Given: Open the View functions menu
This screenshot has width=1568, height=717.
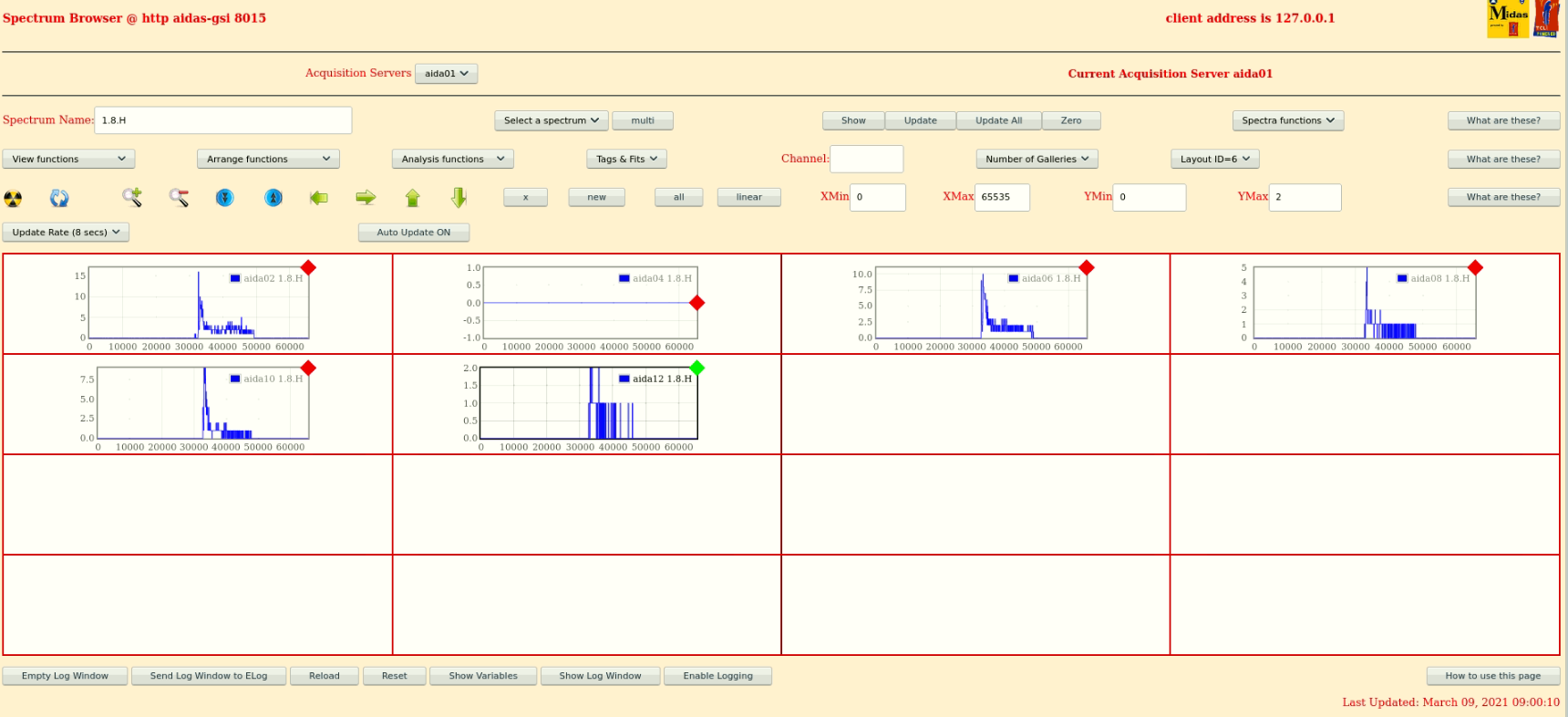Looking at the screenshot, I should [68, 159].
